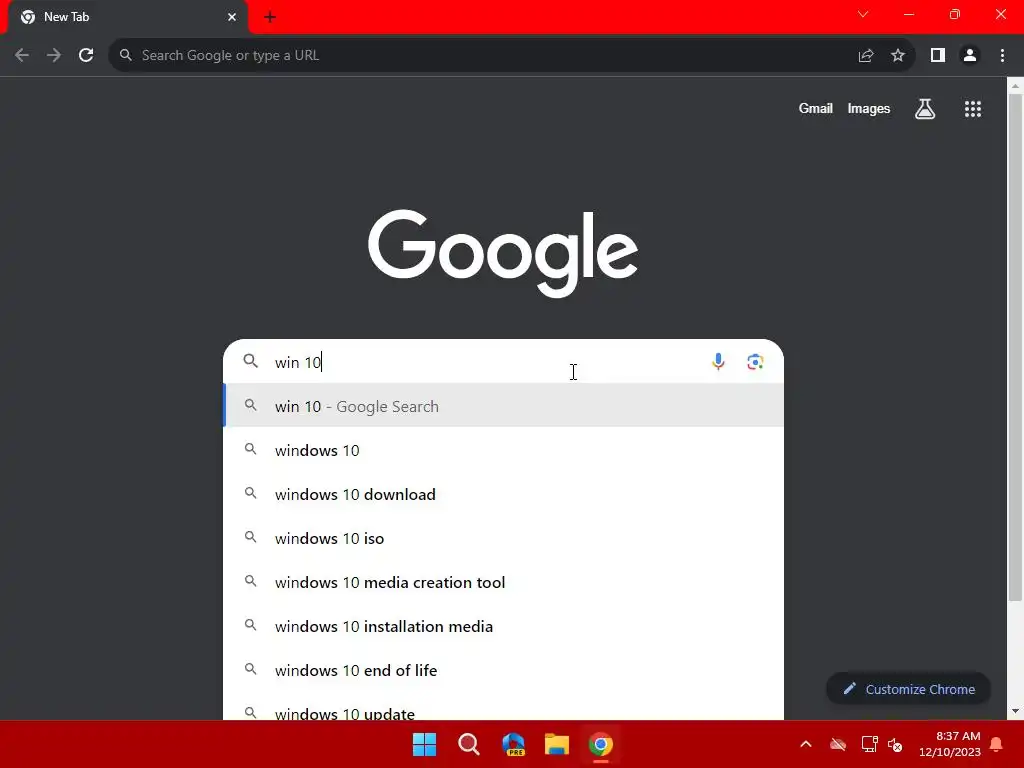Select the 'windows 10 end of life' suggestion
The width and height of the screenshot is (1024, 768).
pos(504,670)
